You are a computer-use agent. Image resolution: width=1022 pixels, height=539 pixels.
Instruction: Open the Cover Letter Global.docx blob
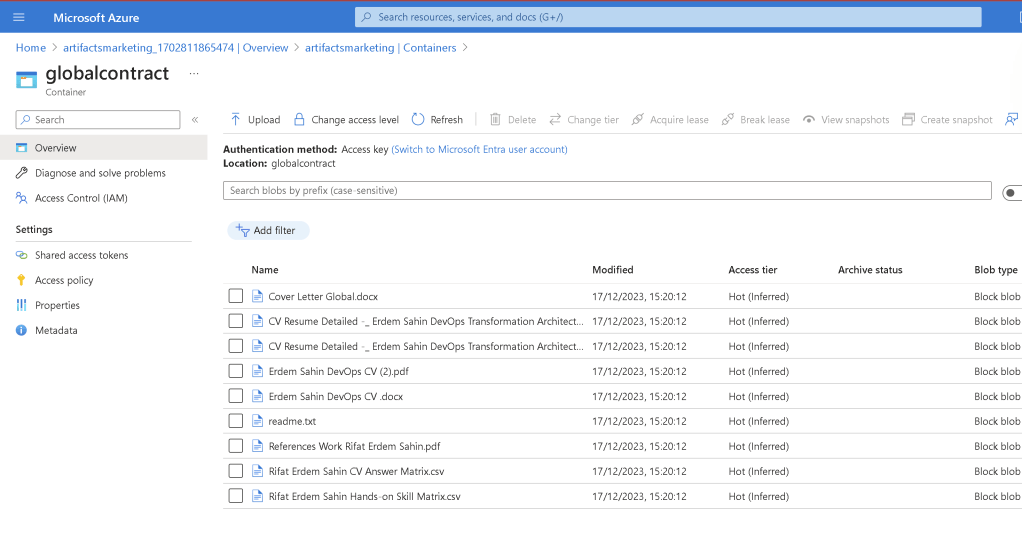(x=323, y=296)
